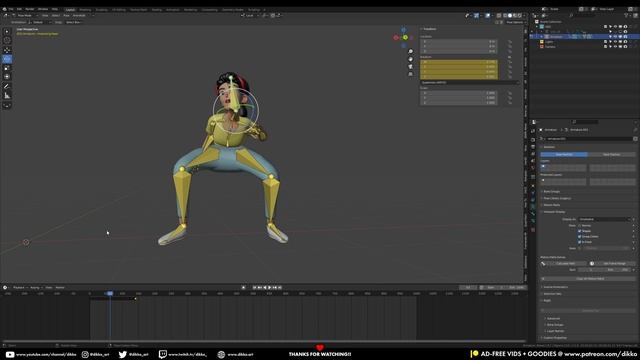Toggle X-ray button in viewport header
The width and height of the screenshot is (640, 360).
pyautogui.click(x=499, y=16)
